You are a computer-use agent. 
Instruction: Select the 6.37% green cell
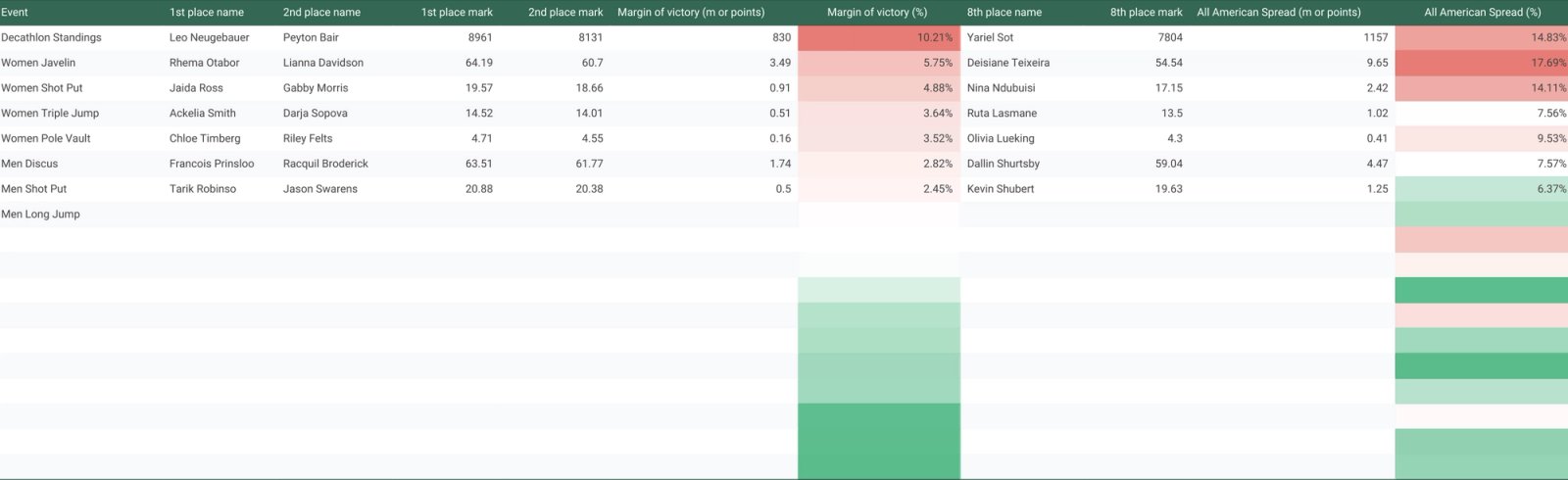click(1481, 189)
